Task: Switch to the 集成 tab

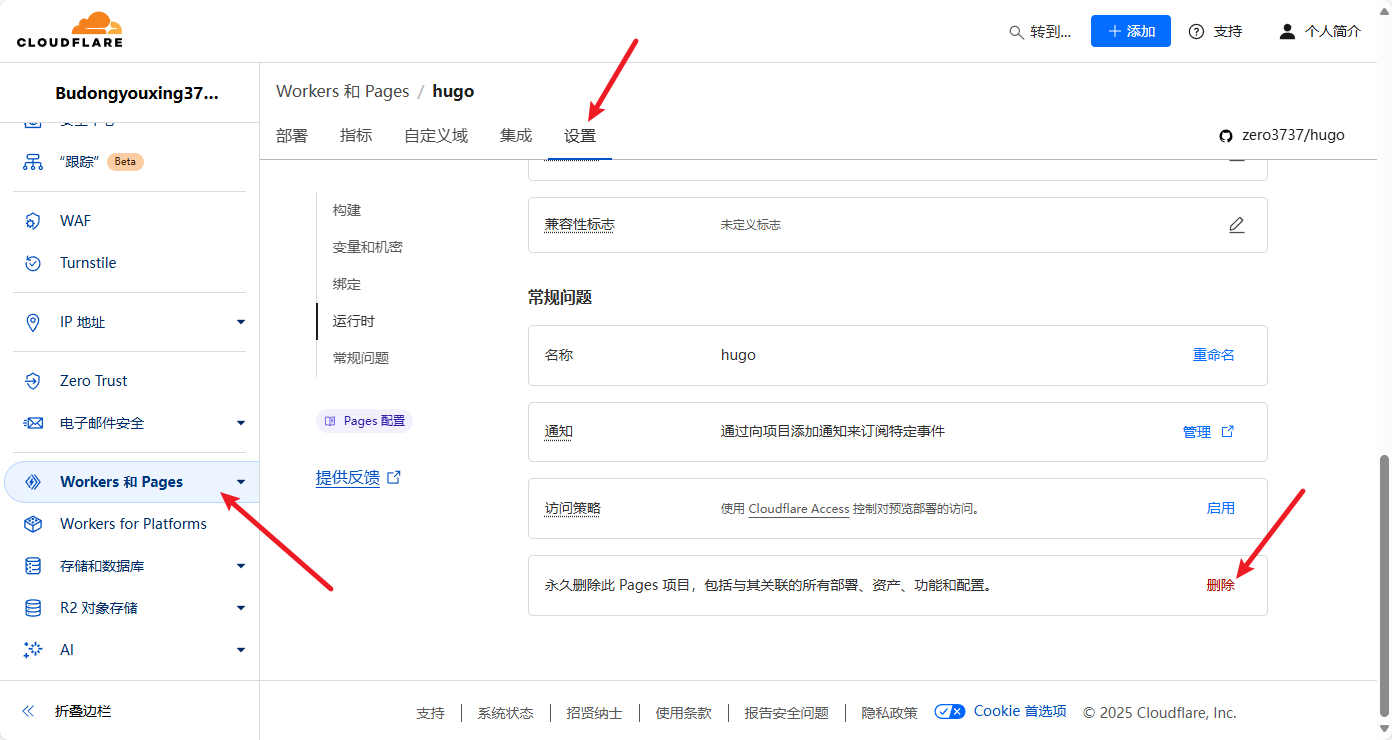Action: (516, 136)
